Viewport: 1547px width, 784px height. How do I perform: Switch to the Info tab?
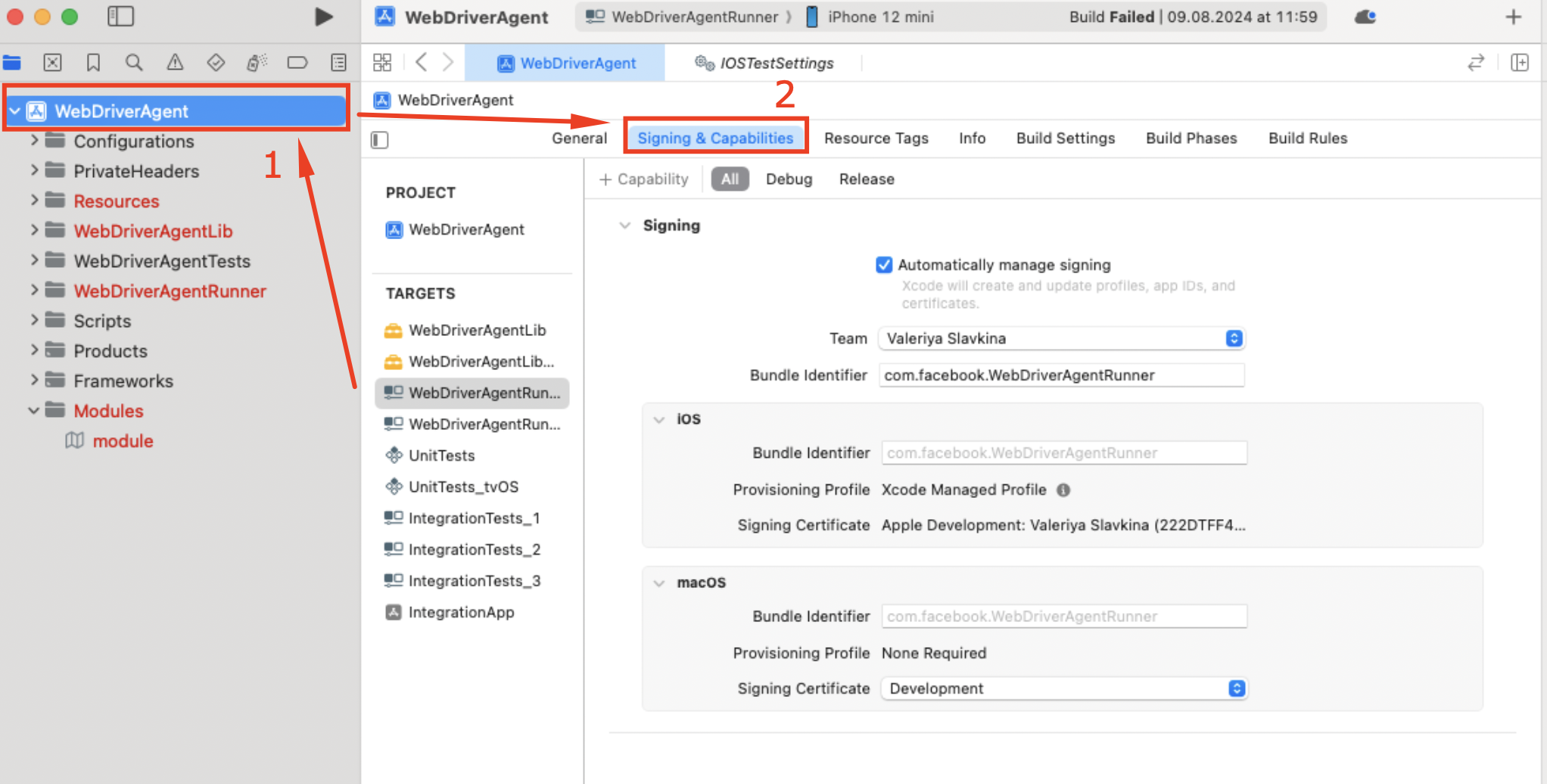972,138
